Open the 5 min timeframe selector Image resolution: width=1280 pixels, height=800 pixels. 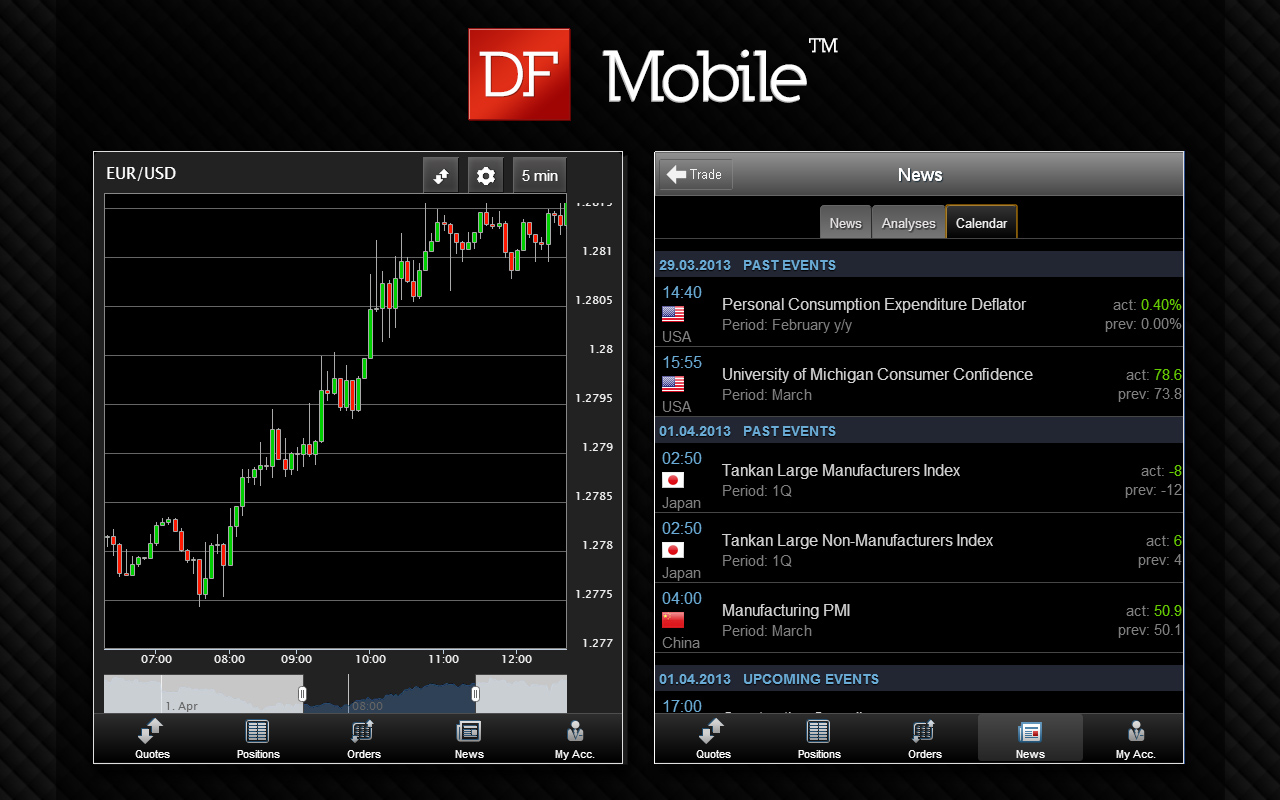coord(539,175)
